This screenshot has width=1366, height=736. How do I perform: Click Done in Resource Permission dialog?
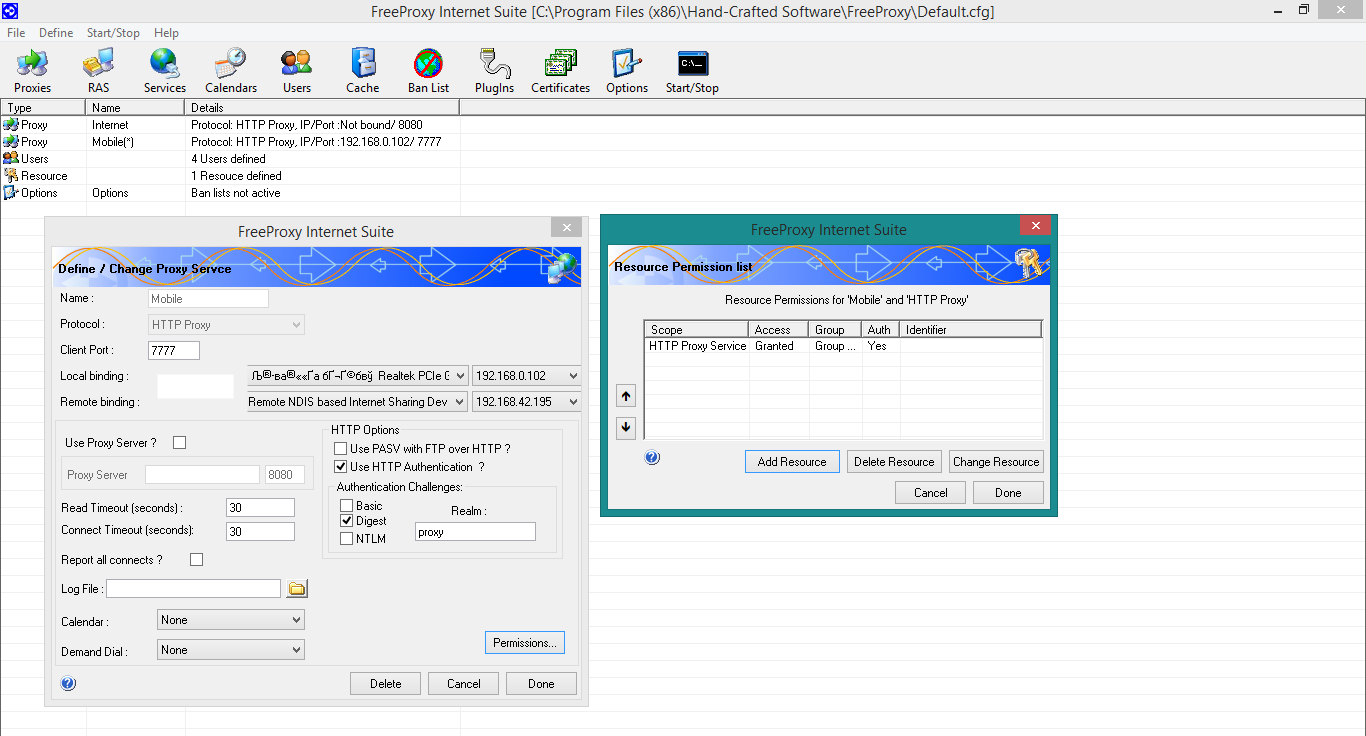point(1008,493)
